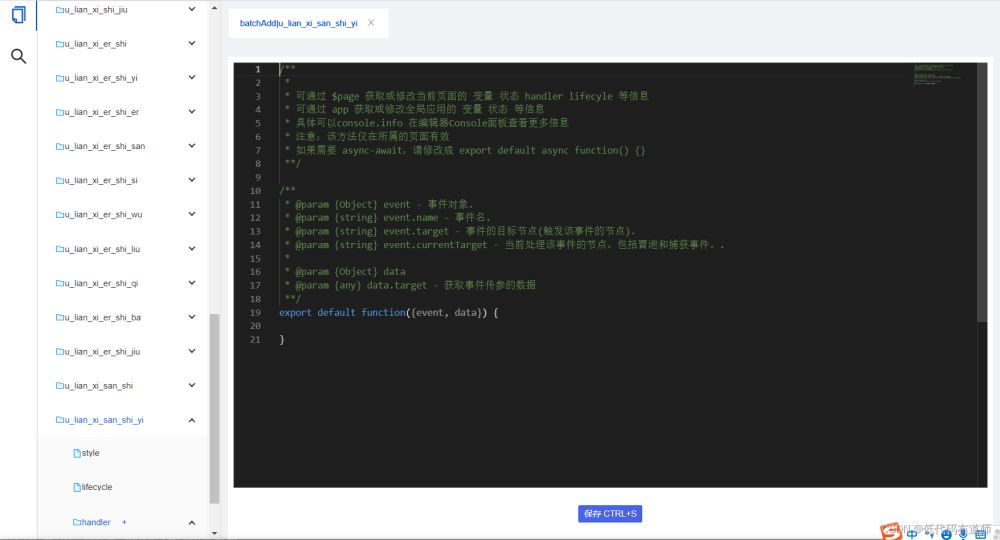Select the u_lian_xi_er_shi_si folder
The image size is (1000, 540).
[97, 180]
